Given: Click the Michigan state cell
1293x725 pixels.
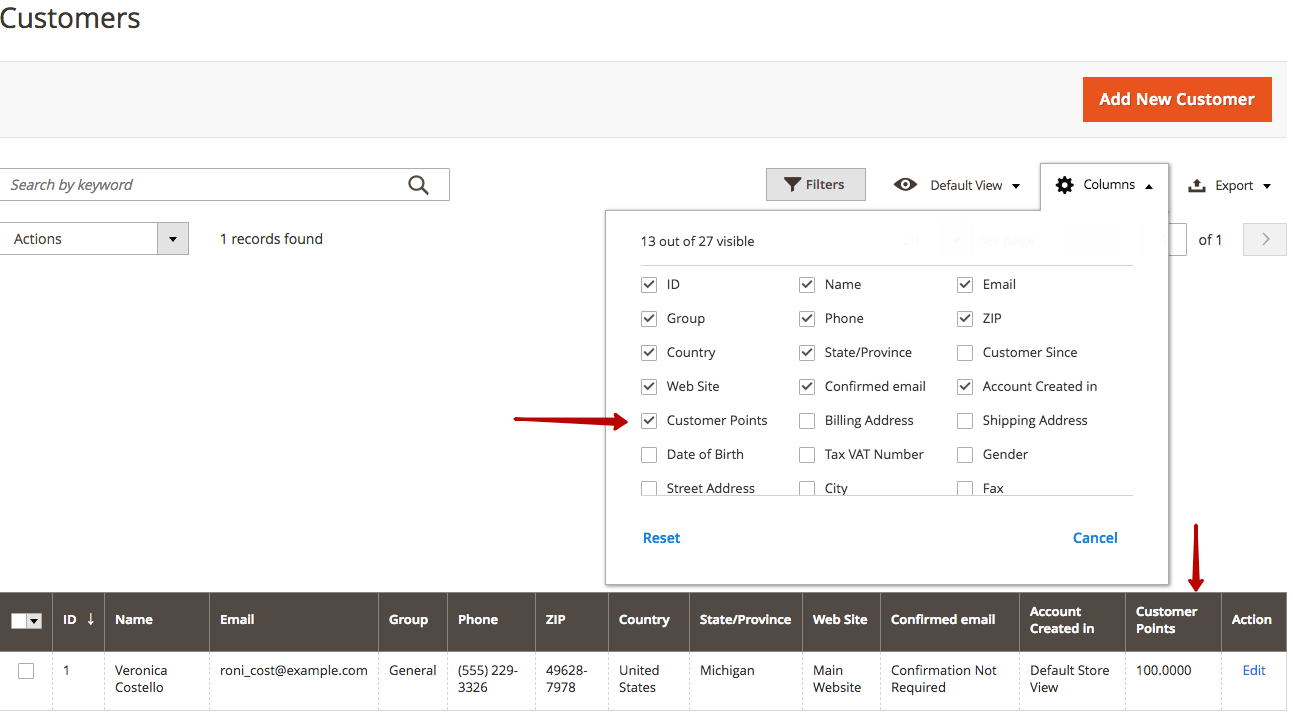Looking at the screenshot, I should 729,671.
